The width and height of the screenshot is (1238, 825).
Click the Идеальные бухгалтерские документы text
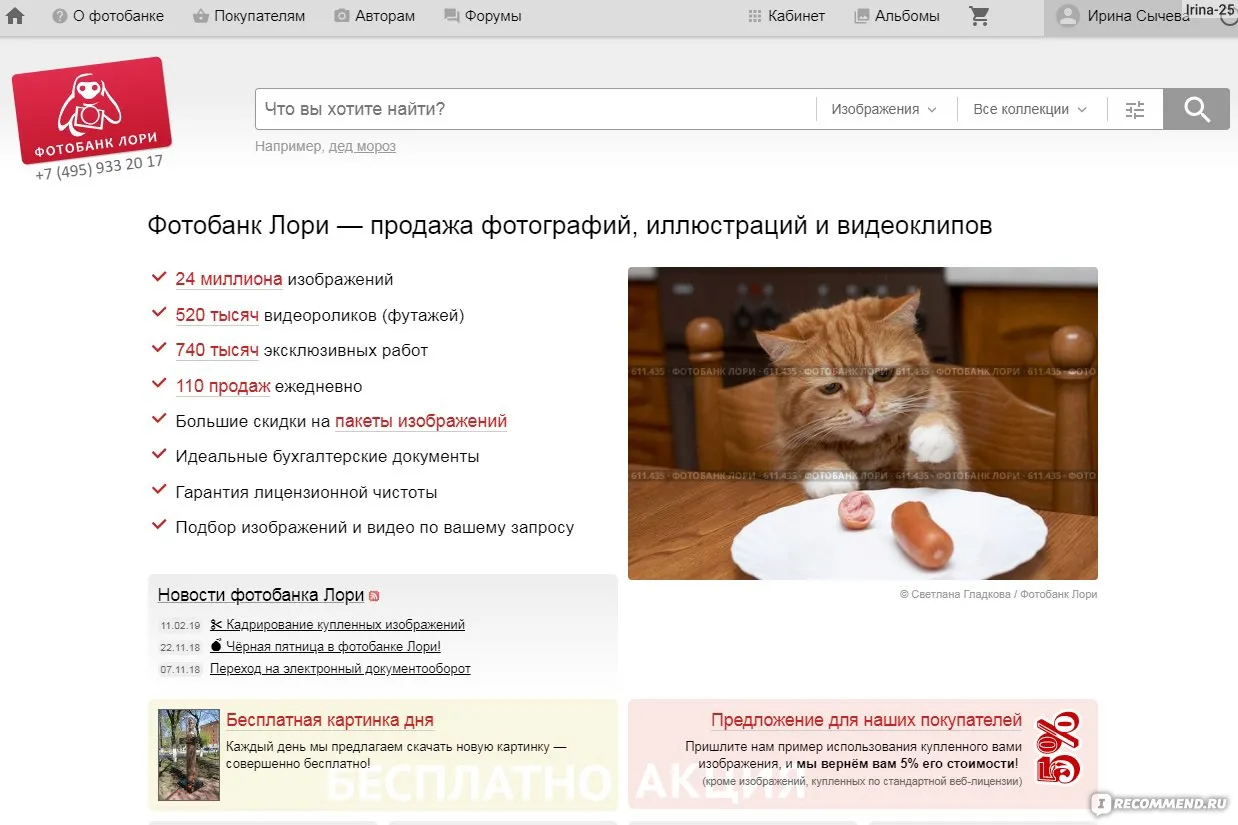[327, 457]
